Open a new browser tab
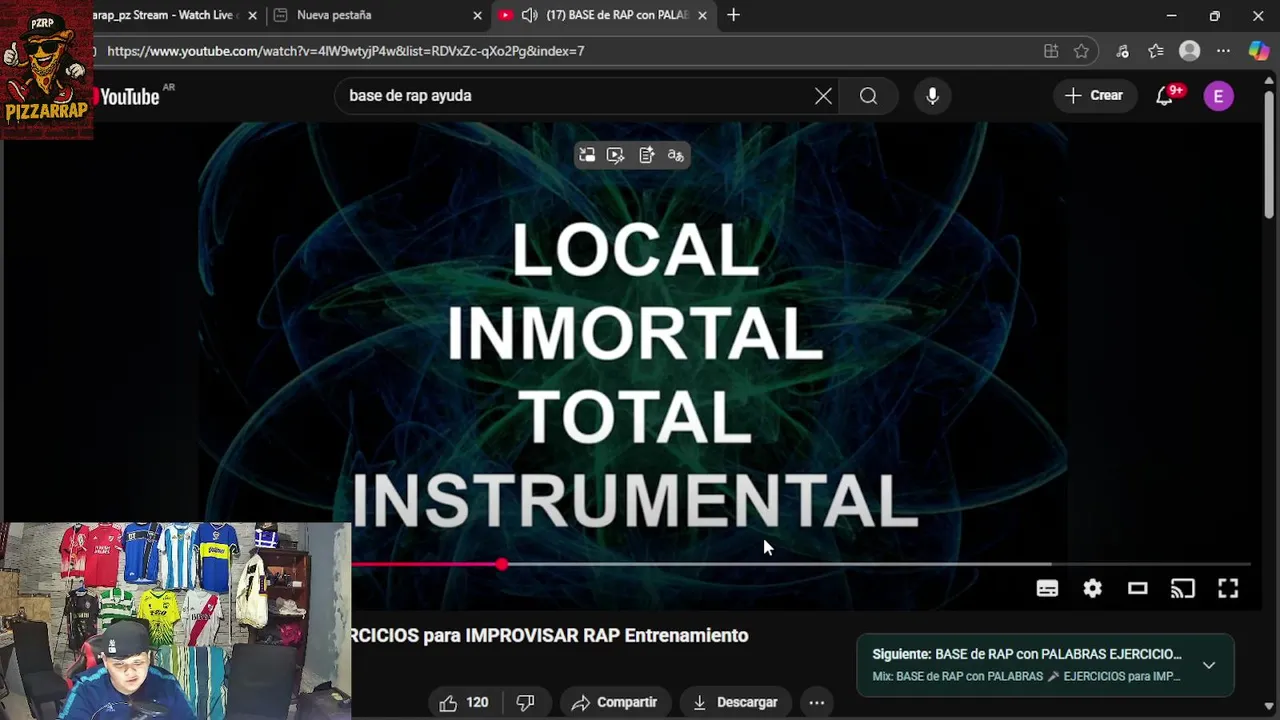This screenshot has height=720, width=1280. tap(734, 15)
